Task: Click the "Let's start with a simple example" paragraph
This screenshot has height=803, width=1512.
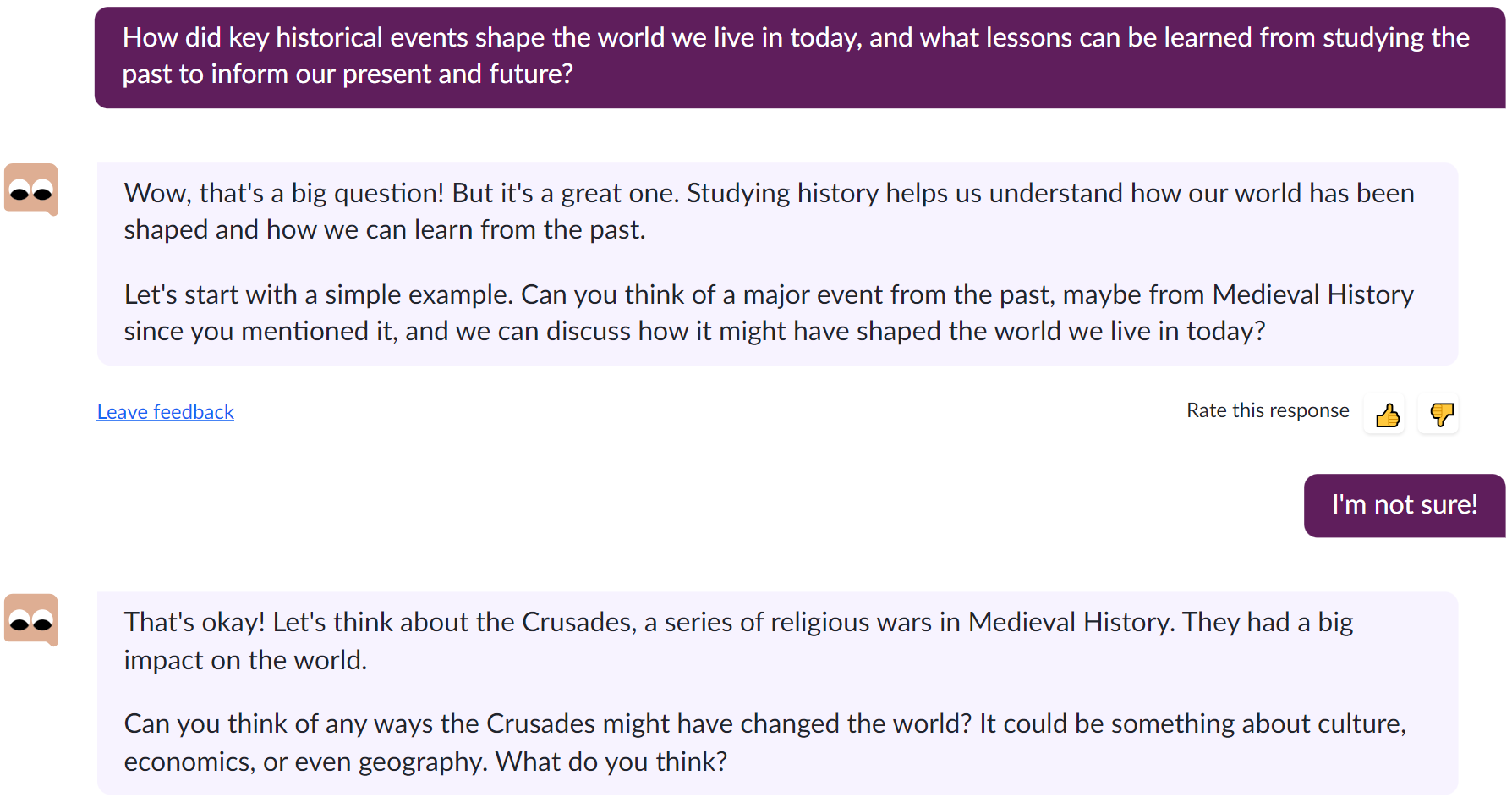Action: tap(768, 313)
